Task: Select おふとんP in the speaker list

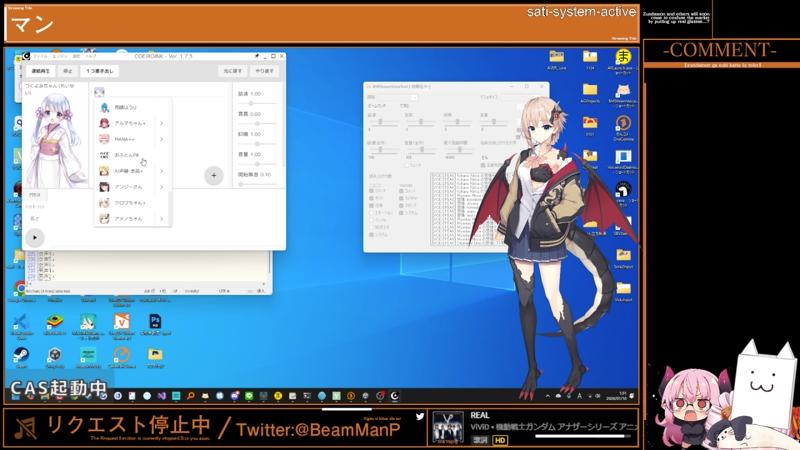Action: point(133,155)
